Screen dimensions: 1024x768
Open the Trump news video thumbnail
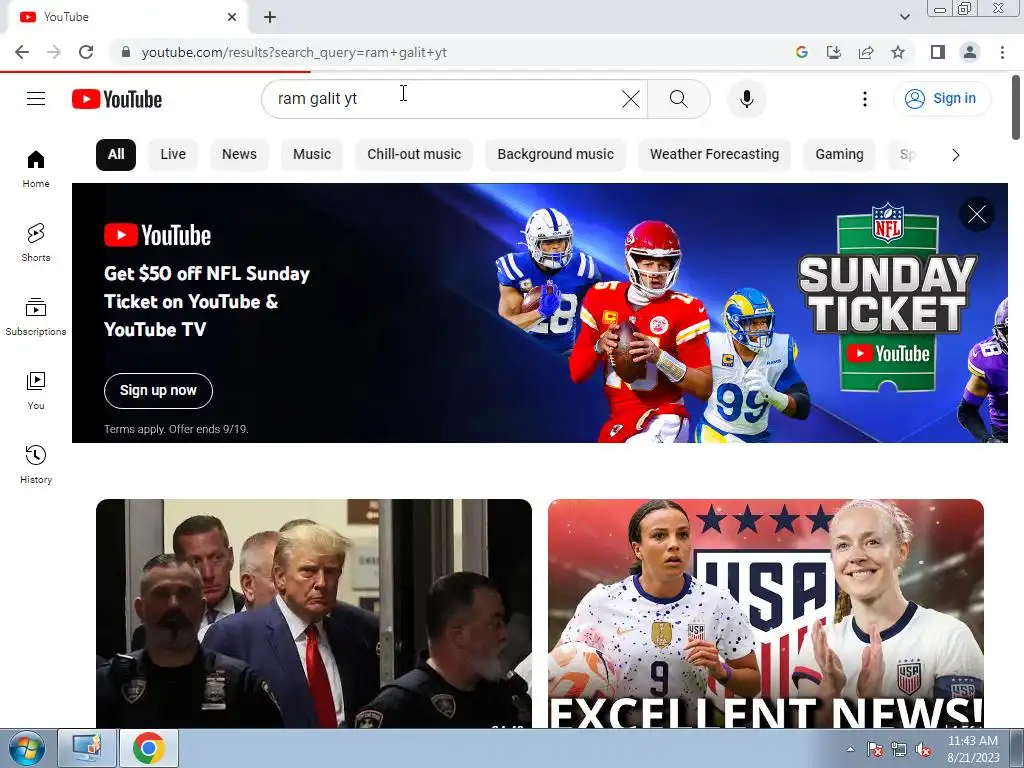click(x=313, y=614)
